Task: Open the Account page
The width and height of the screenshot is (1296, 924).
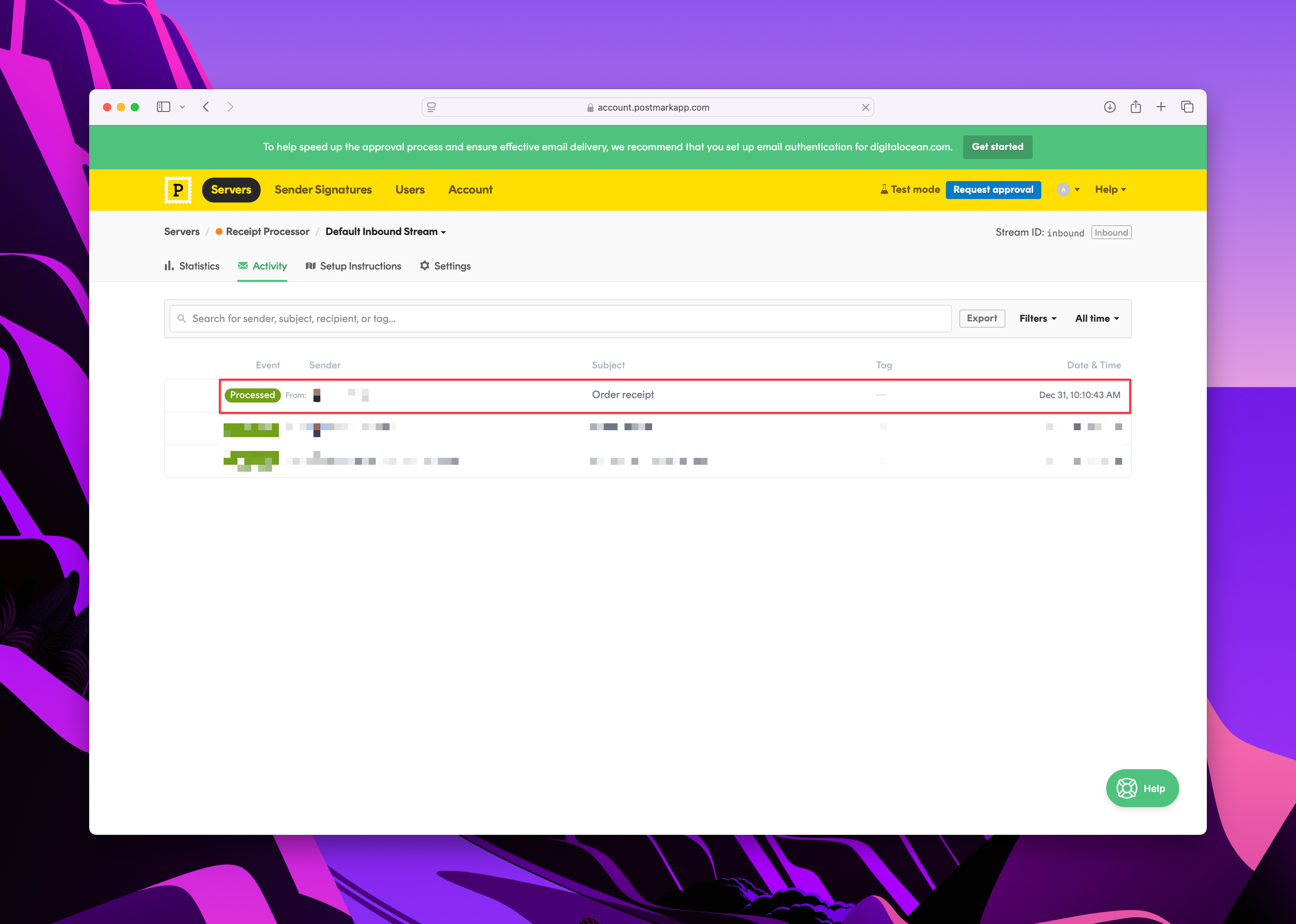Action: [470, 189]
